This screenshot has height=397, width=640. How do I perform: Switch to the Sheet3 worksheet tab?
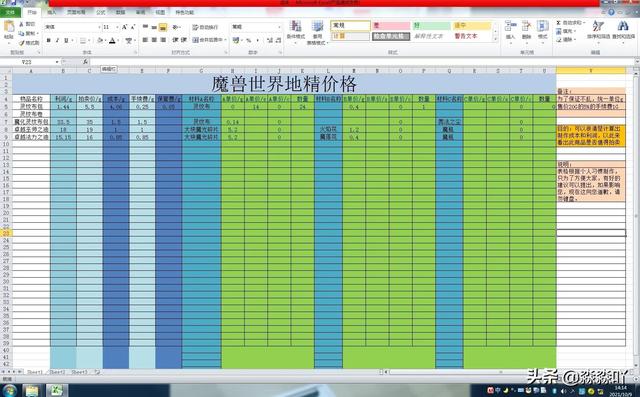79,372
